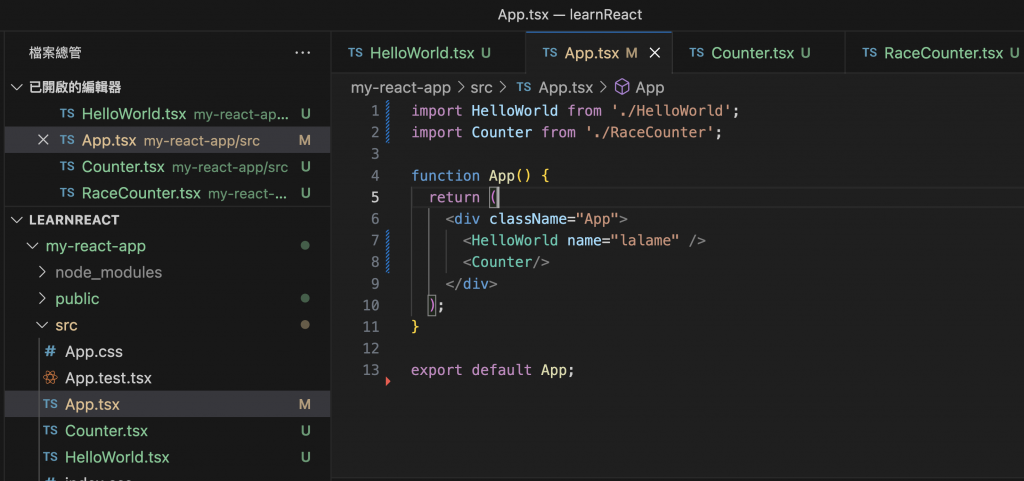
Task: Open HelloWorld.tsx from the open editors list
Action: pyautogui.click(x=167, y=114)
